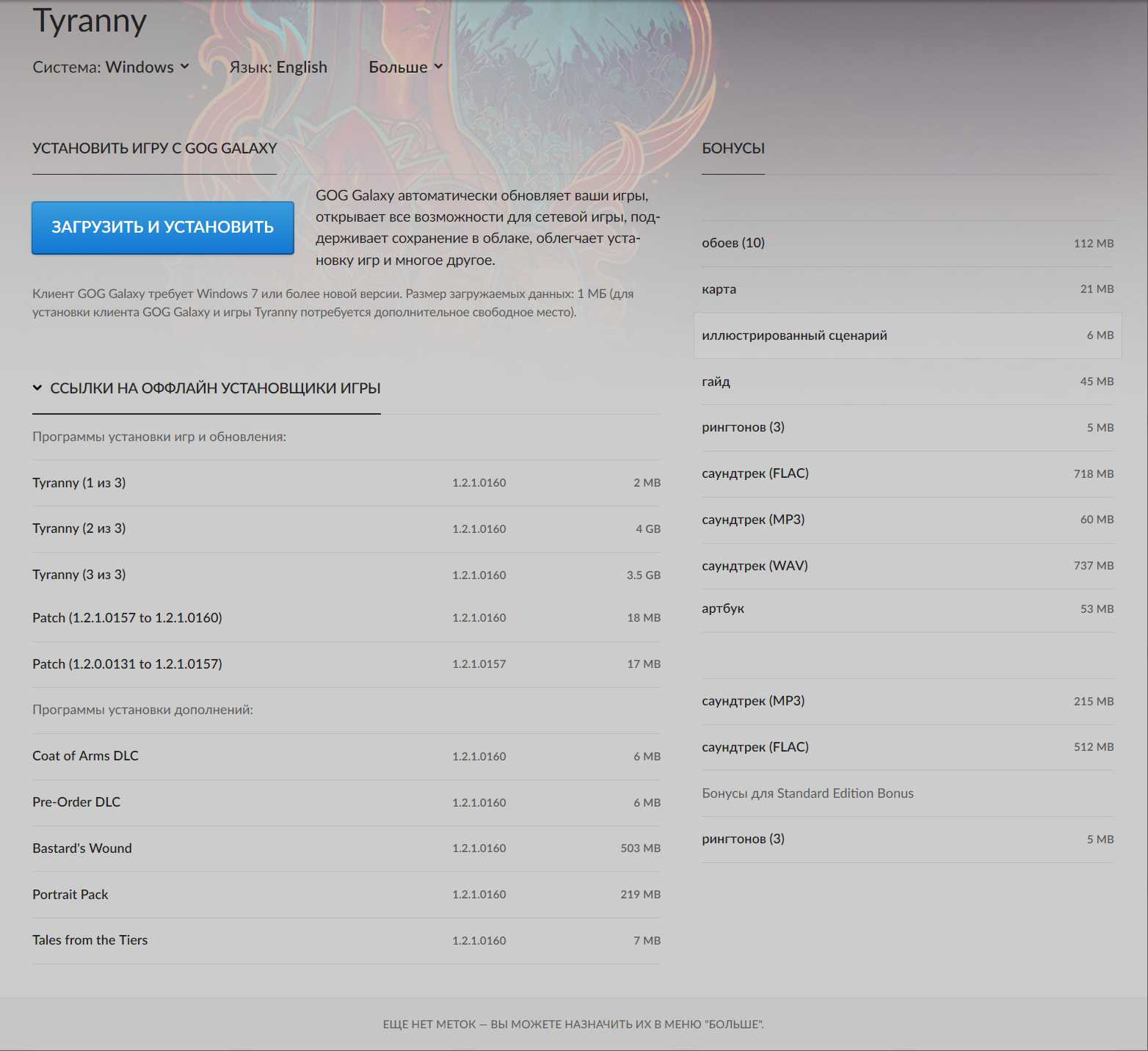1148x1051 pixels.
Task: Download Coat of Arms DLC installer
Action: pyautogui.click(x=346, y=756)
